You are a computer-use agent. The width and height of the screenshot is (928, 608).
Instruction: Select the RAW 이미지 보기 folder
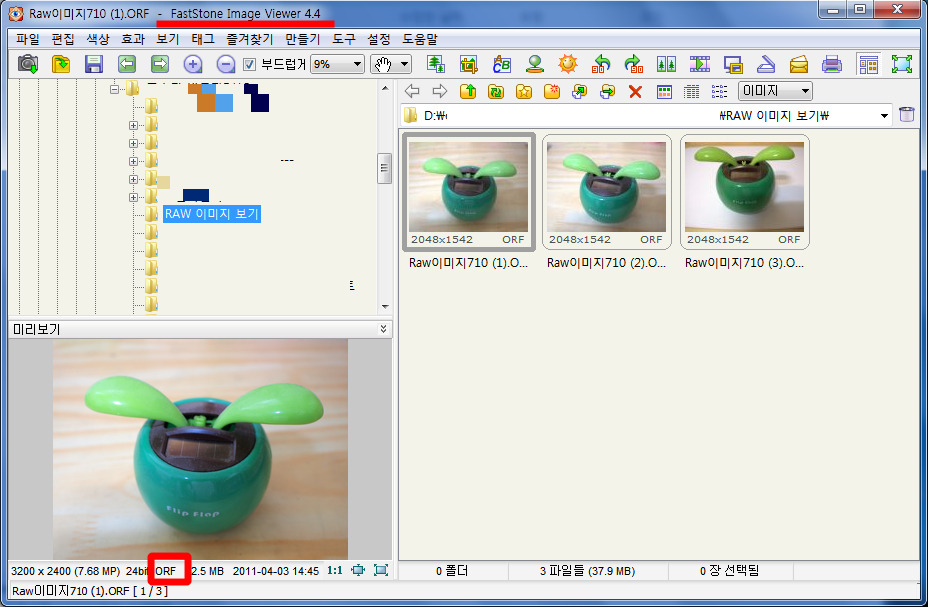211,214
